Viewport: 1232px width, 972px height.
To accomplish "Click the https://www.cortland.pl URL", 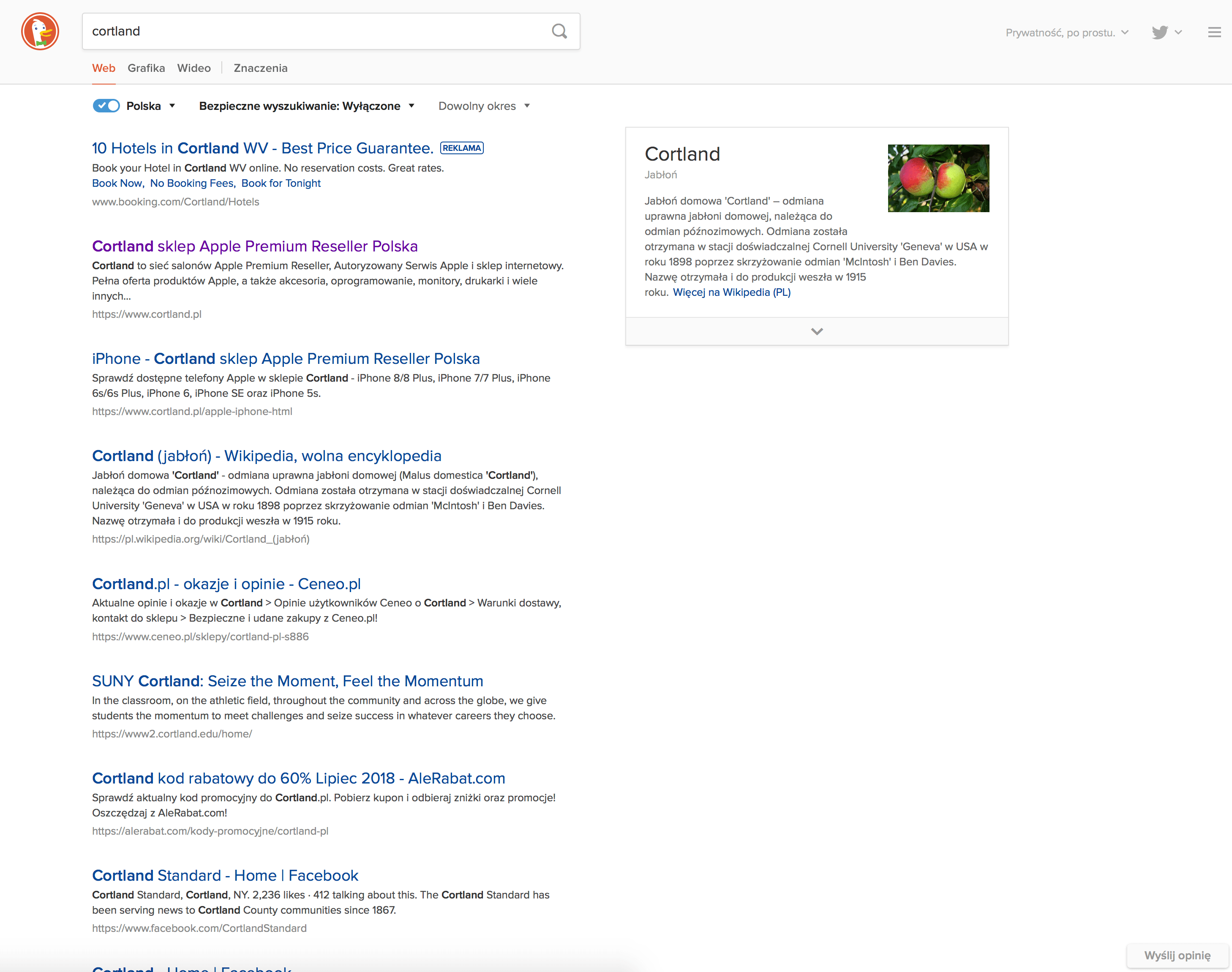I will pos(147,314).
